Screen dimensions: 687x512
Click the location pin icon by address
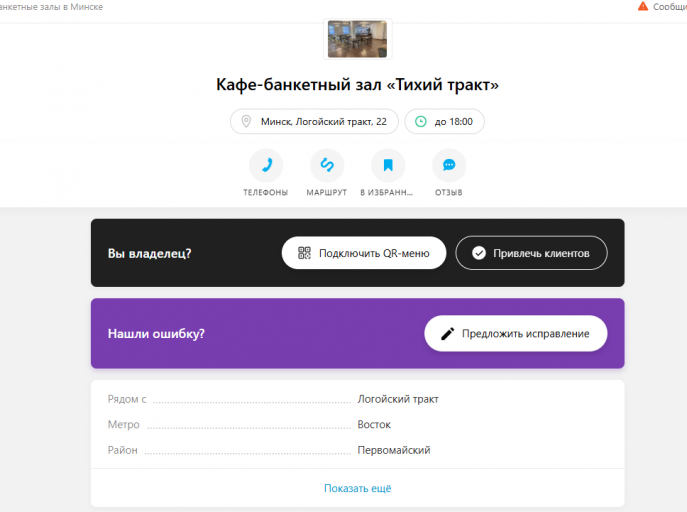click(x=246, y=121)
